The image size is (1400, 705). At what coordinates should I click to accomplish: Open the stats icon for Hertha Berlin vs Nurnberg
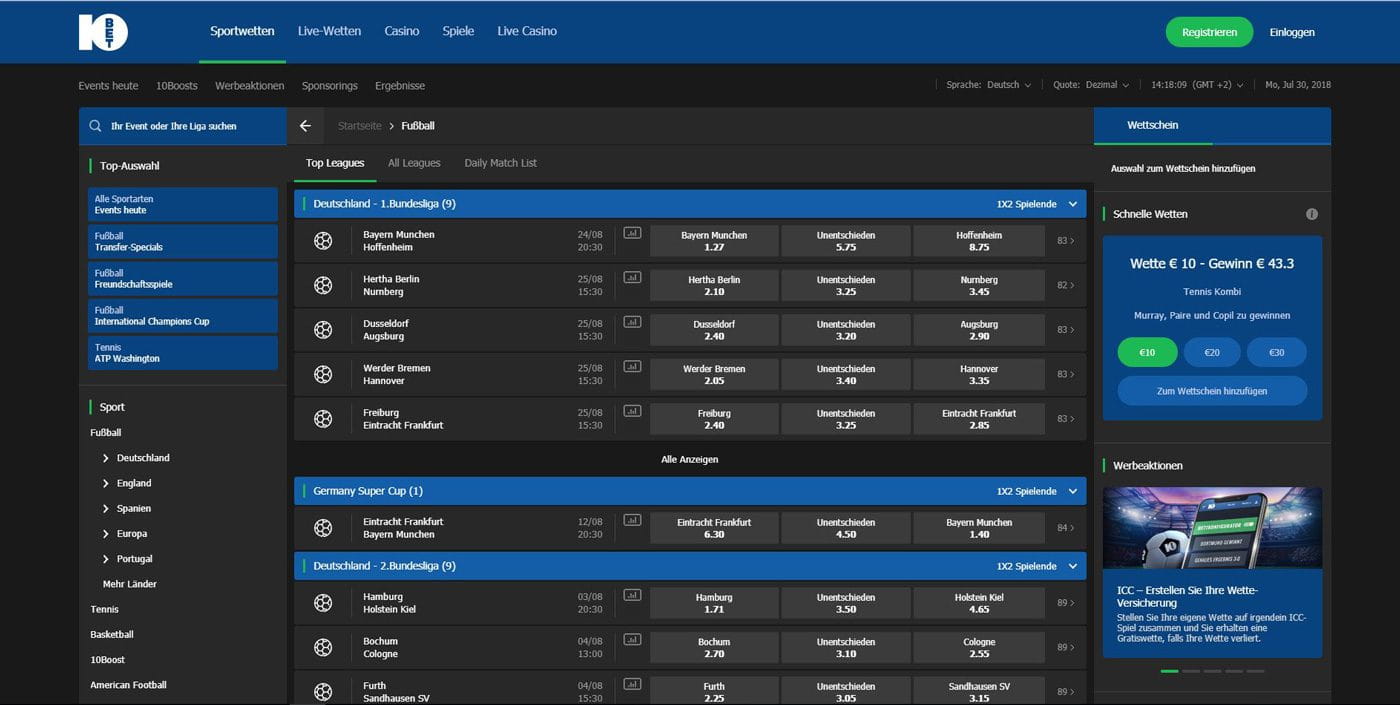(x=632, y=277)
